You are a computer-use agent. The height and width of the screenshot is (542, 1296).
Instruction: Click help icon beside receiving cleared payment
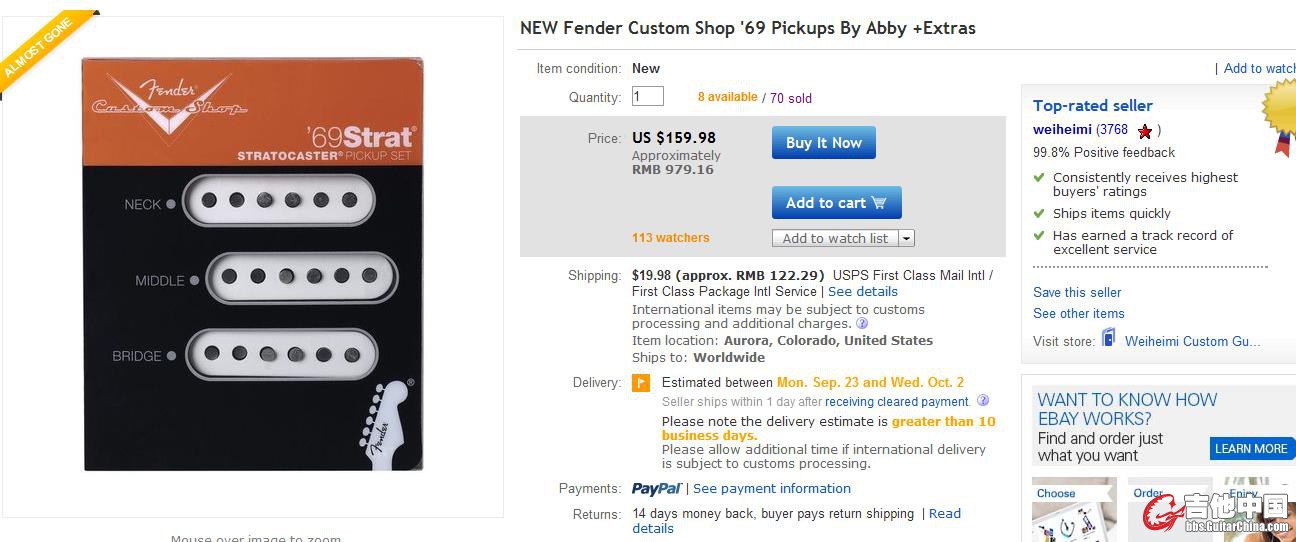click(x=982, y=401)
